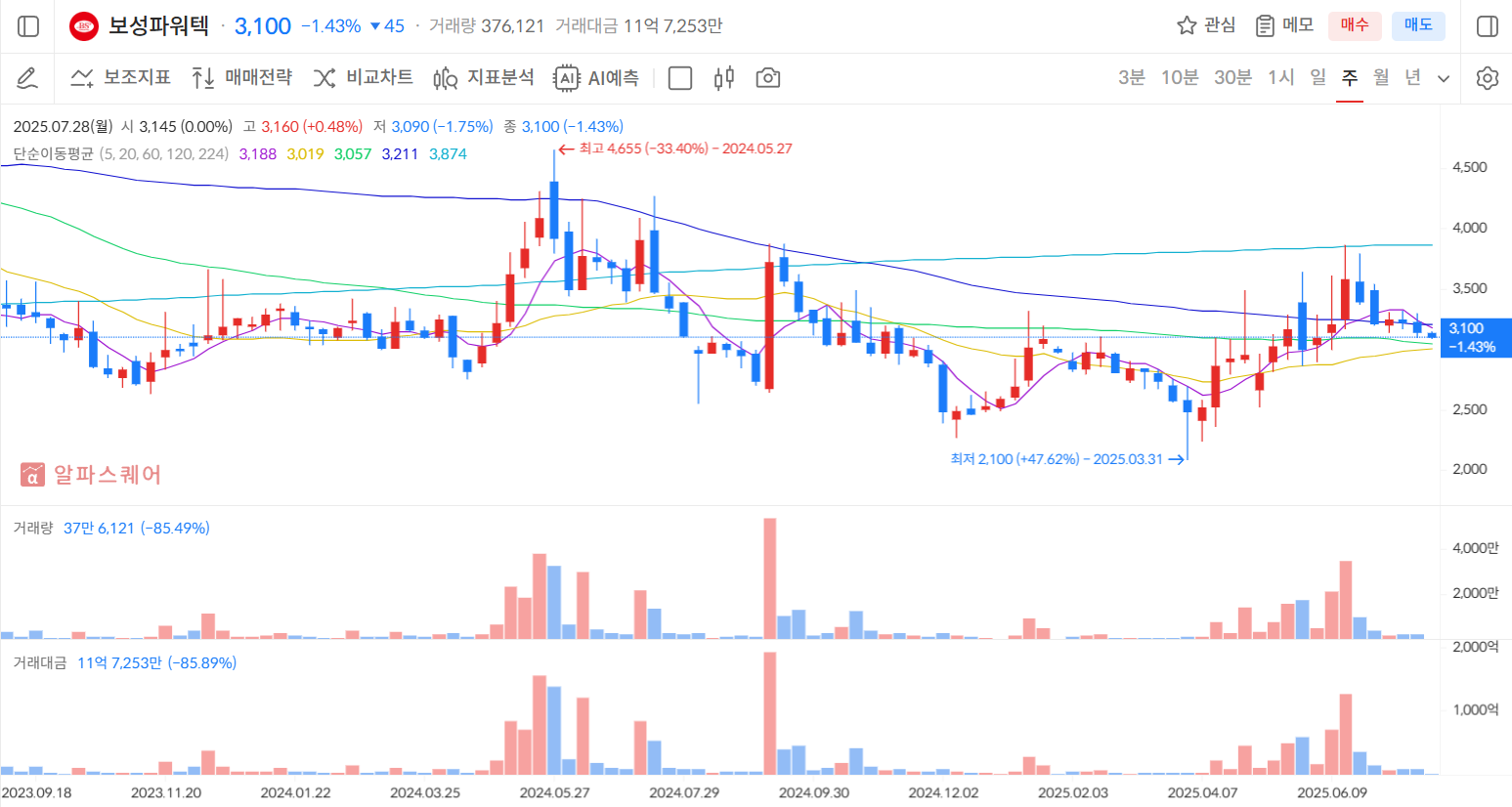The width and height of the screenshot is (1512, 807).
Task: Switch to 10분 interval
Action: [1180, 77]
